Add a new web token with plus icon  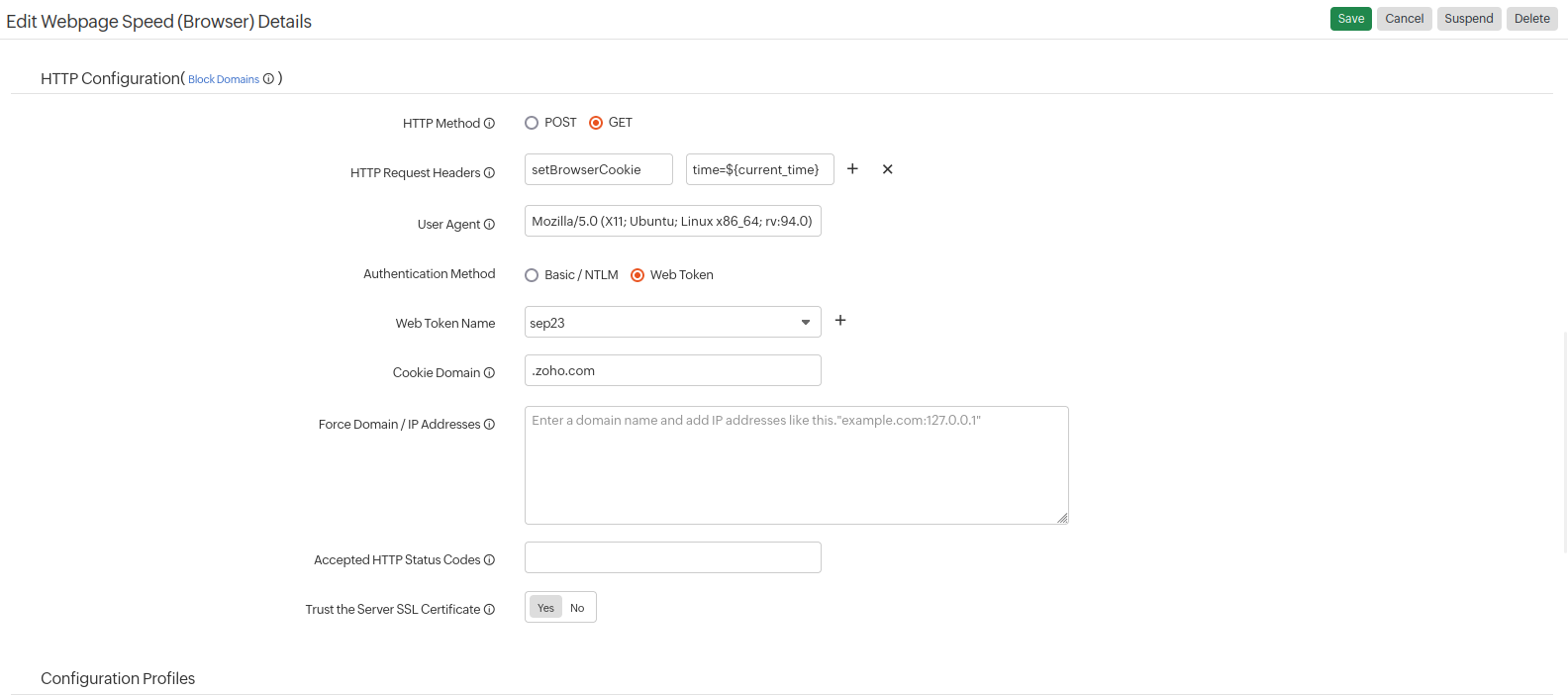point(840,321)
